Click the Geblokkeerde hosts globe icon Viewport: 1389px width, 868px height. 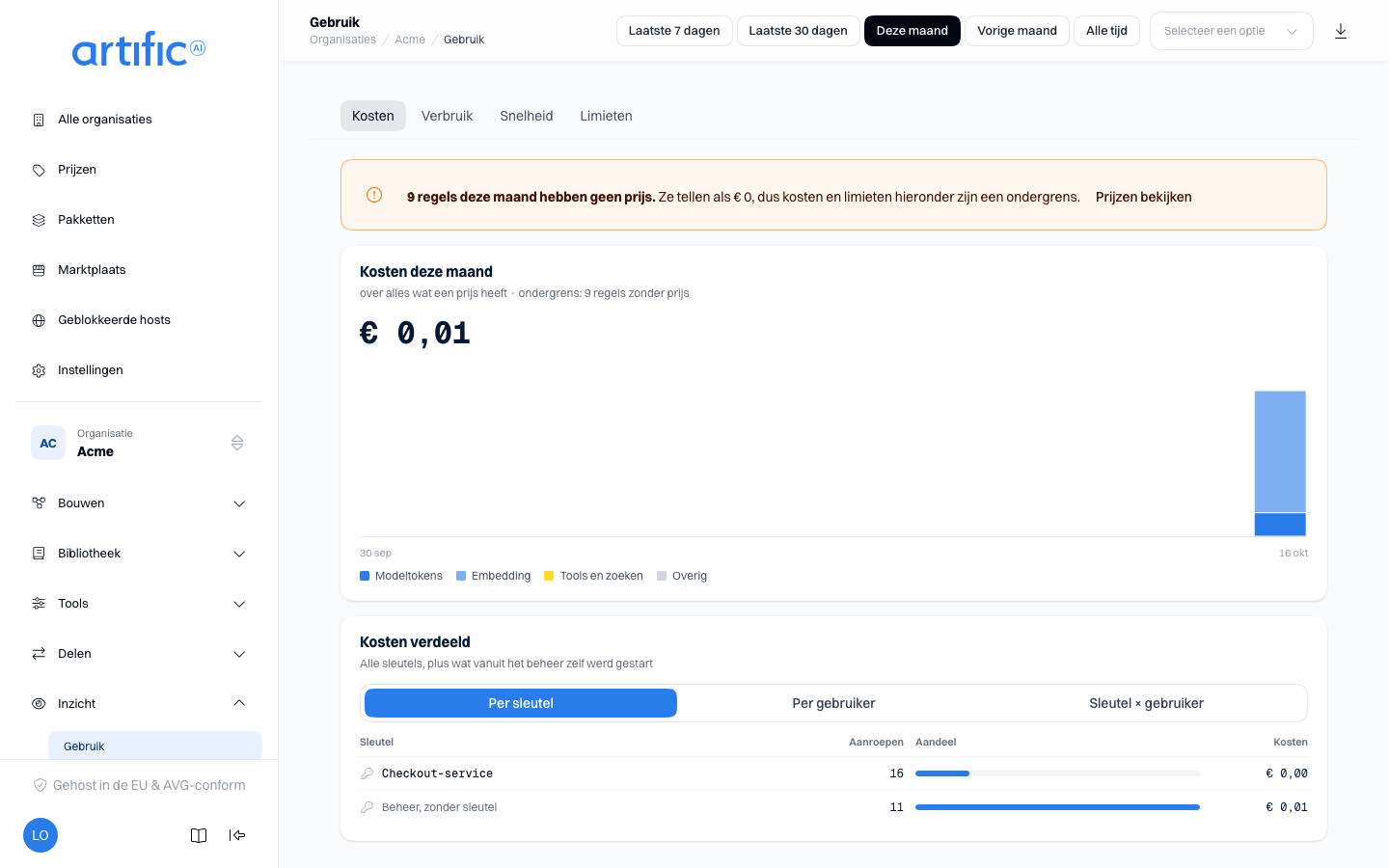point(39,320)
